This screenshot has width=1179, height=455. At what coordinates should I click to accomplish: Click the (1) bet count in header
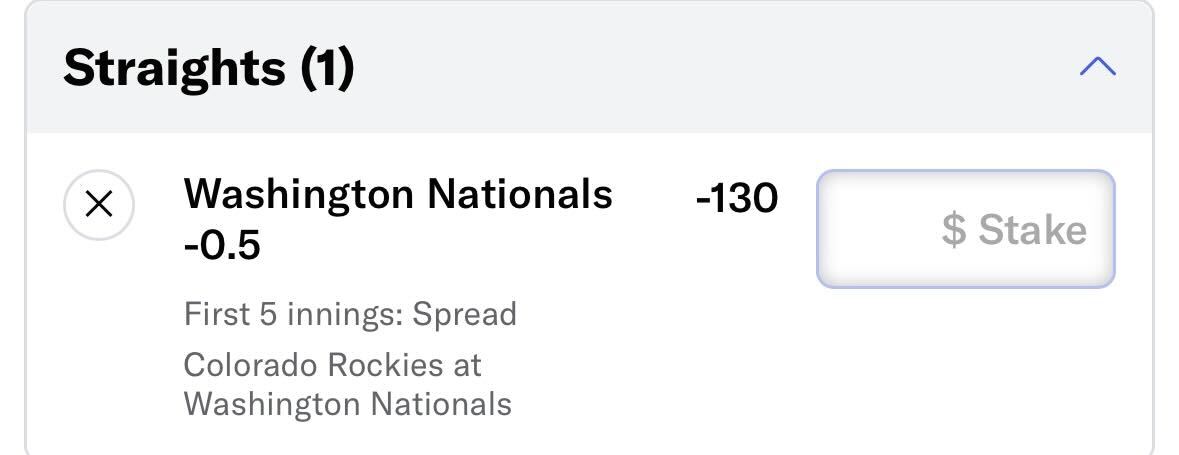click(x=327, y=68)
